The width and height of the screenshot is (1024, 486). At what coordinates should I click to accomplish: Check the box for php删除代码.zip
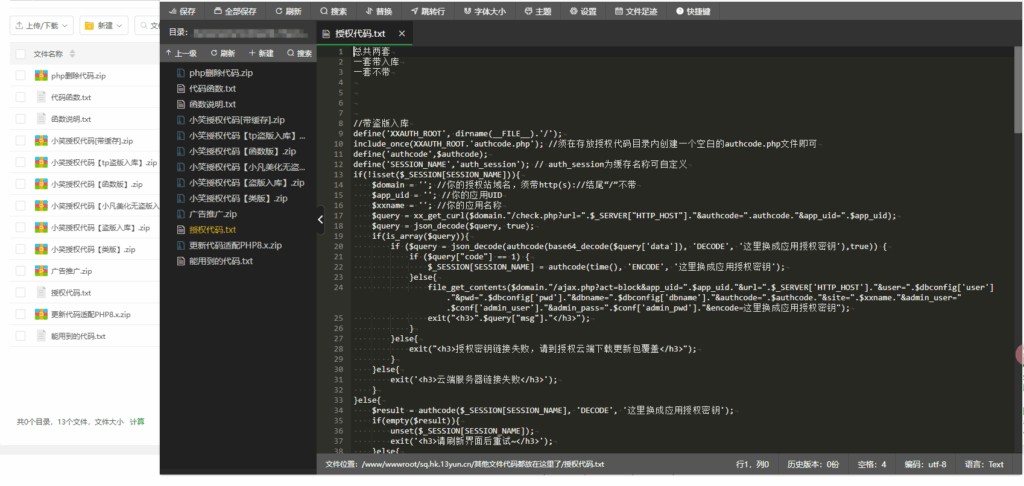point(21,76)
